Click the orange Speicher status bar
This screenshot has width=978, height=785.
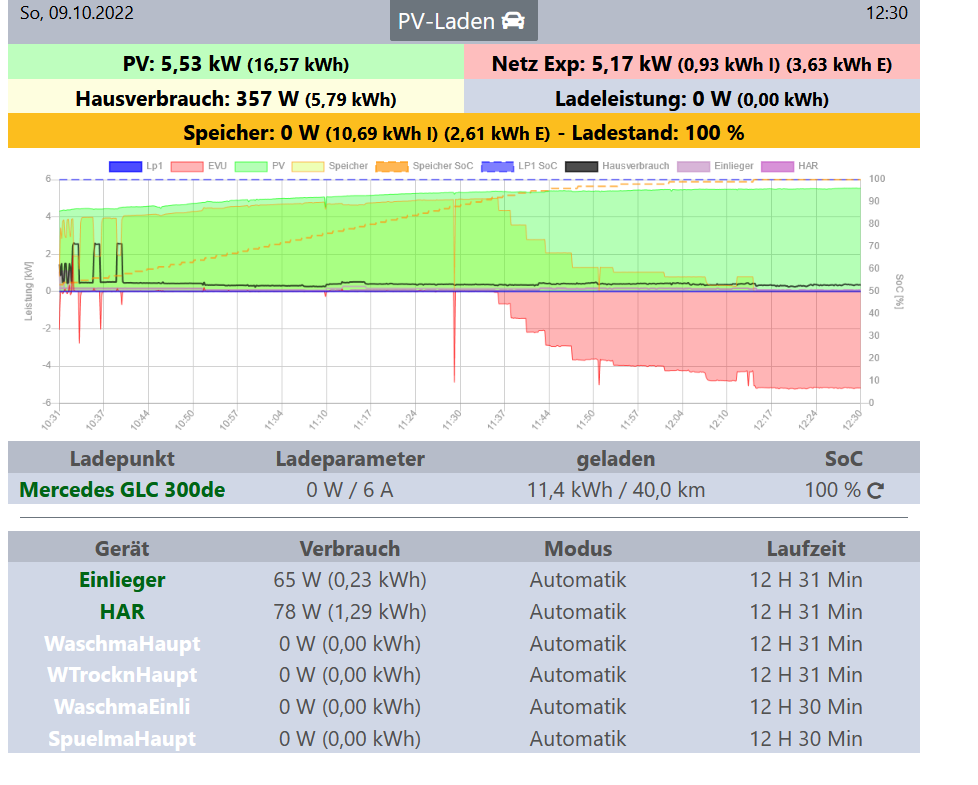[463, 132]
